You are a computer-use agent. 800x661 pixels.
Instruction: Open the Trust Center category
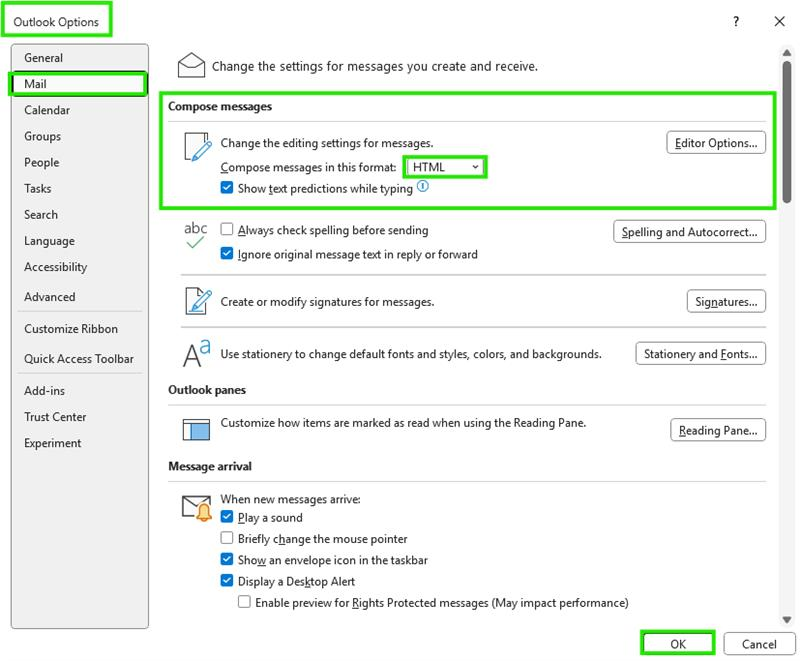point(79,417)
